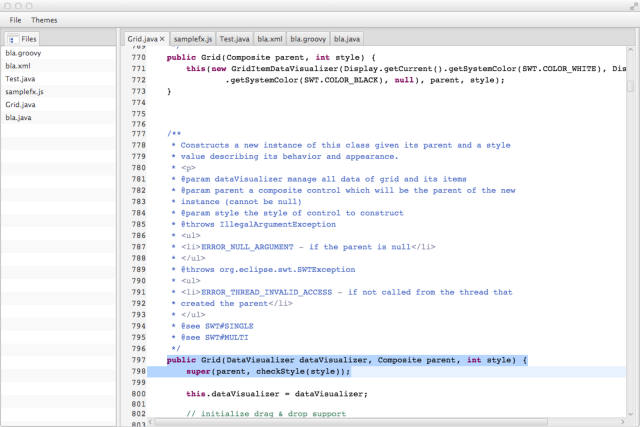The image size is (640, 427).
Task: Open Test.java in the file list
Action: (58, 79)
